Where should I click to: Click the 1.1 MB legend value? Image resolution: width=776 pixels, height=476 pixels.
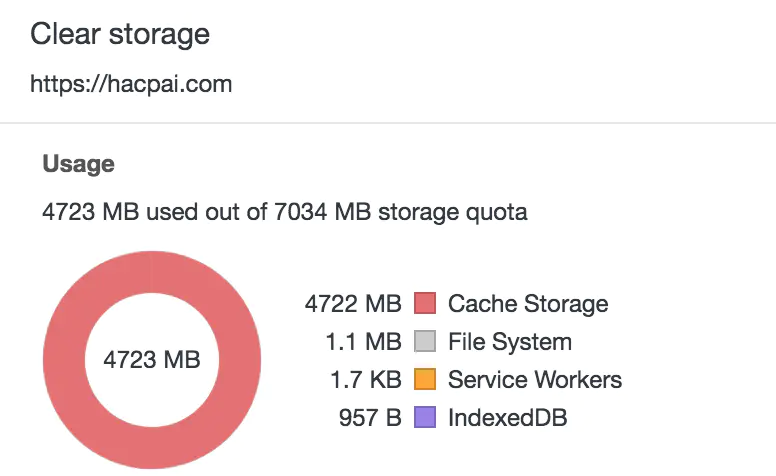click(x=363, y=342)
